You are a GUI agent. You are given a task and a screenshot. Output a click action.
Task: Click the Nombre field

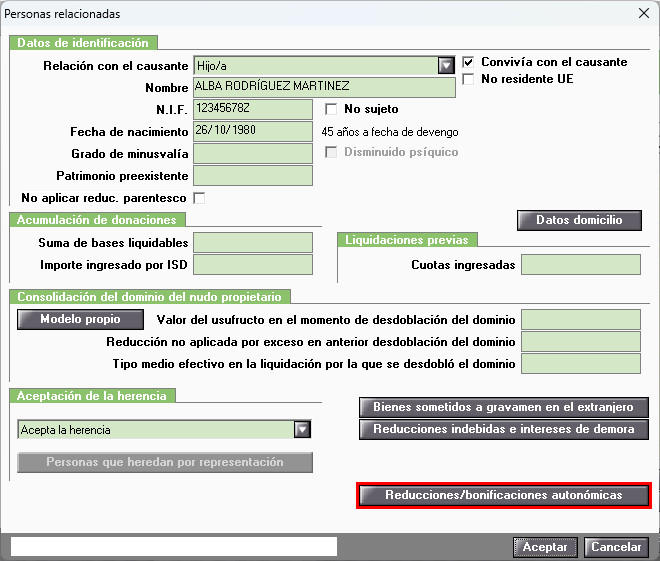click(324, 87)
